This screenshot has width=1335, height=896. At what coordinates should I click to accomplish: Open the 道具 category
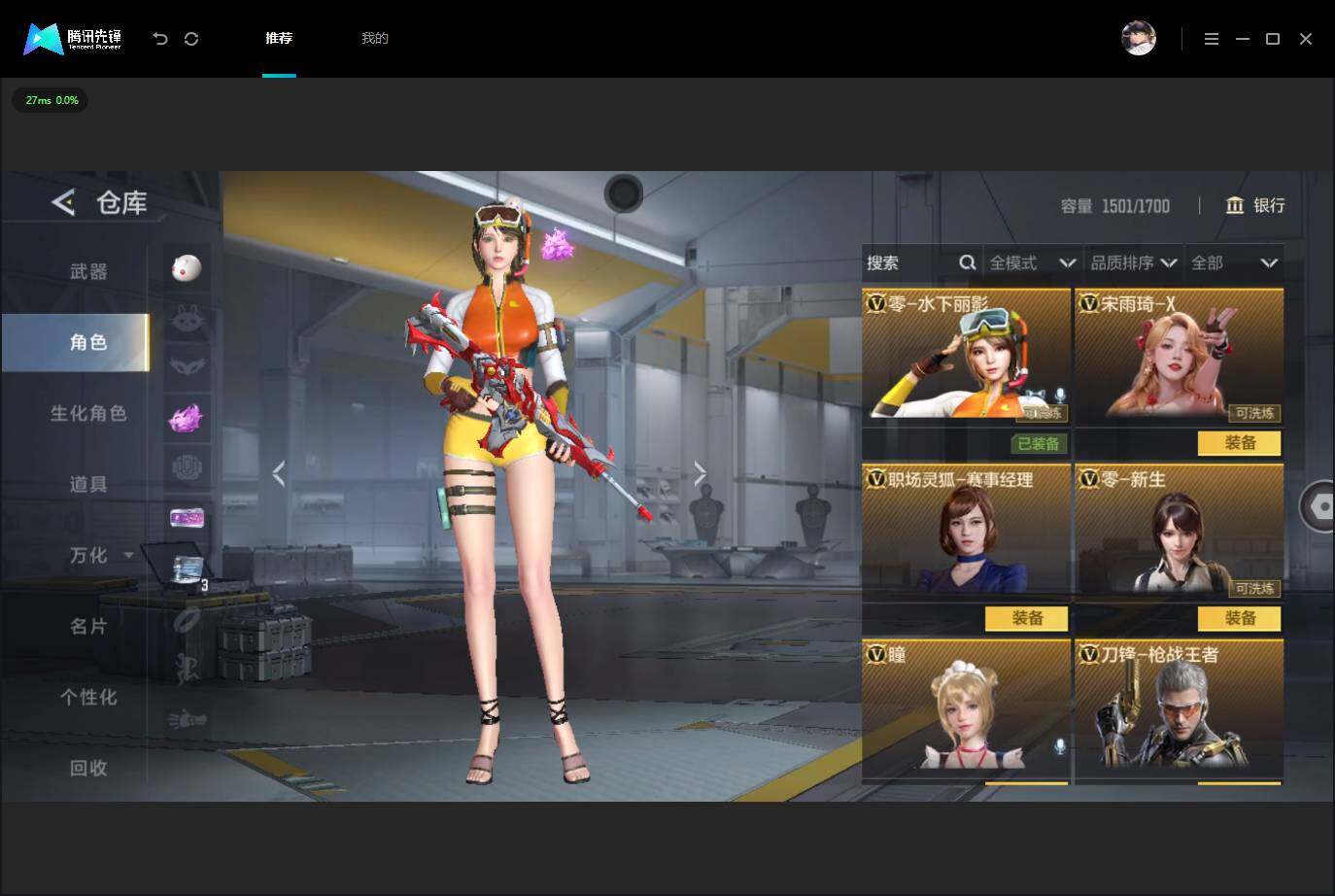[88, 484]
